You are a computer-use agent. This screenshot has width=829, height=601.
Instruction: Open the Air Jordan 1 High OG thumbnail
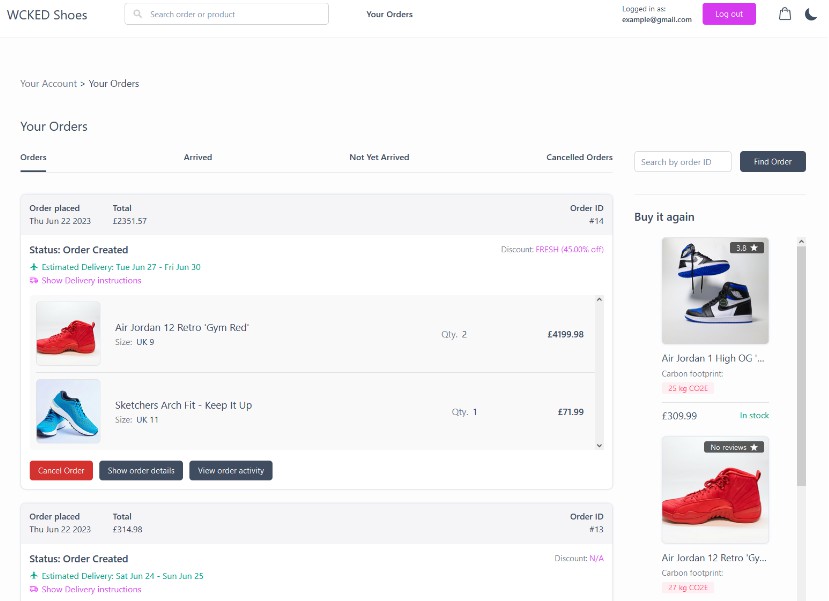tap(715, 291)
